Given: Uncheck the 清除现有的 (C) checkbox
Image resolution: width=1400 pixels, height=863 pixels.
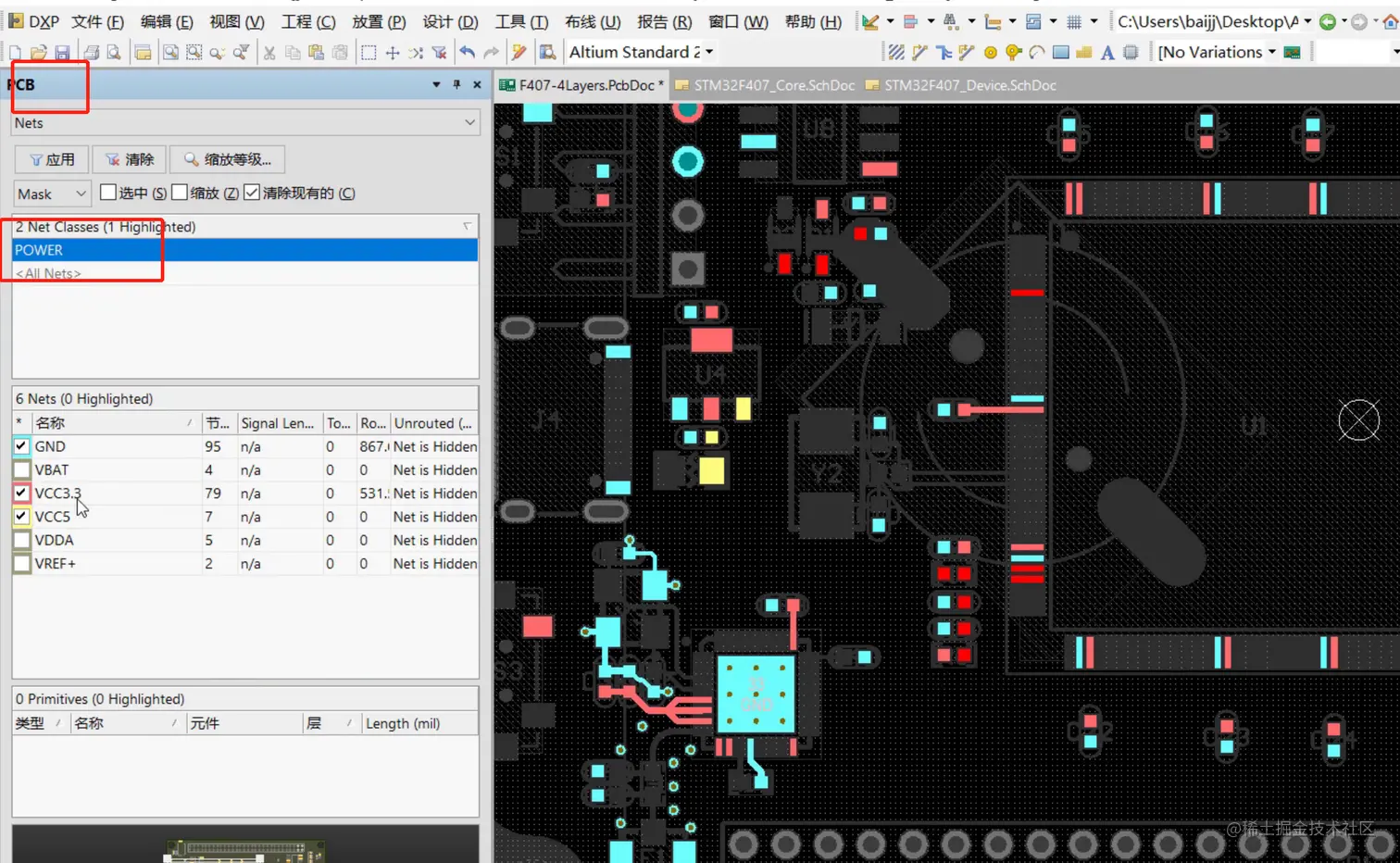Looking at the screenshot, I should pos(252,193).
